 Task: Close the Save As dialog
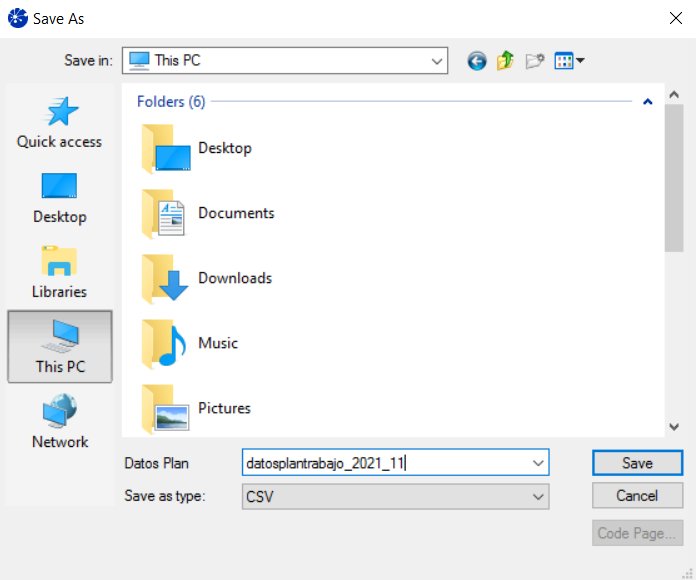tap(676, 18)
